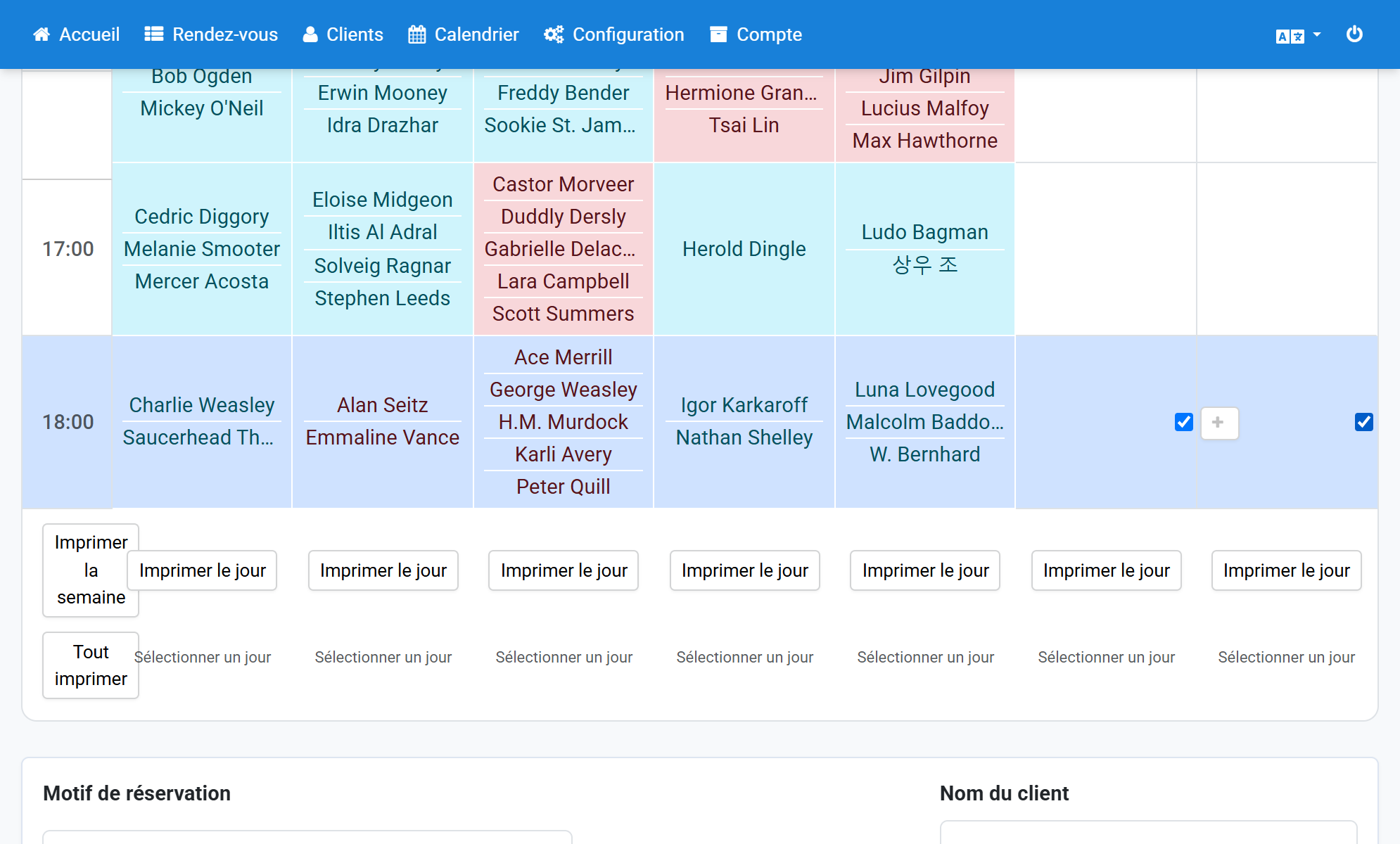Click appointment Lara Campbell
The width and height of the screenshot is (1400, 844).
(564, 281)
